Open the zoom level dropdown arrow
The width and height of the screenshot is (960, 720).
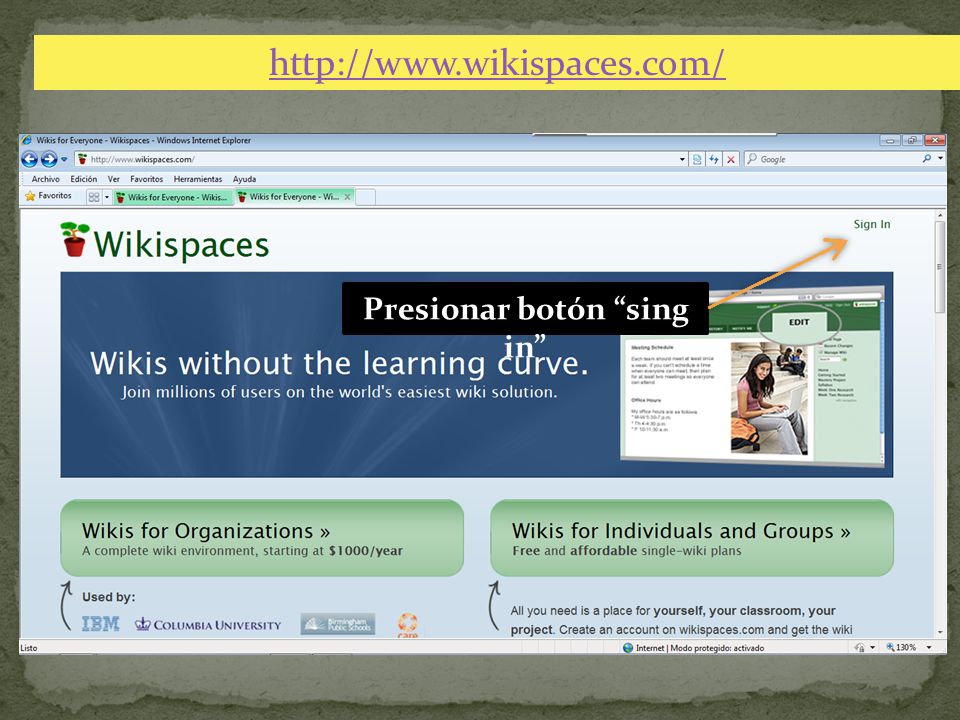pos(929,647)
